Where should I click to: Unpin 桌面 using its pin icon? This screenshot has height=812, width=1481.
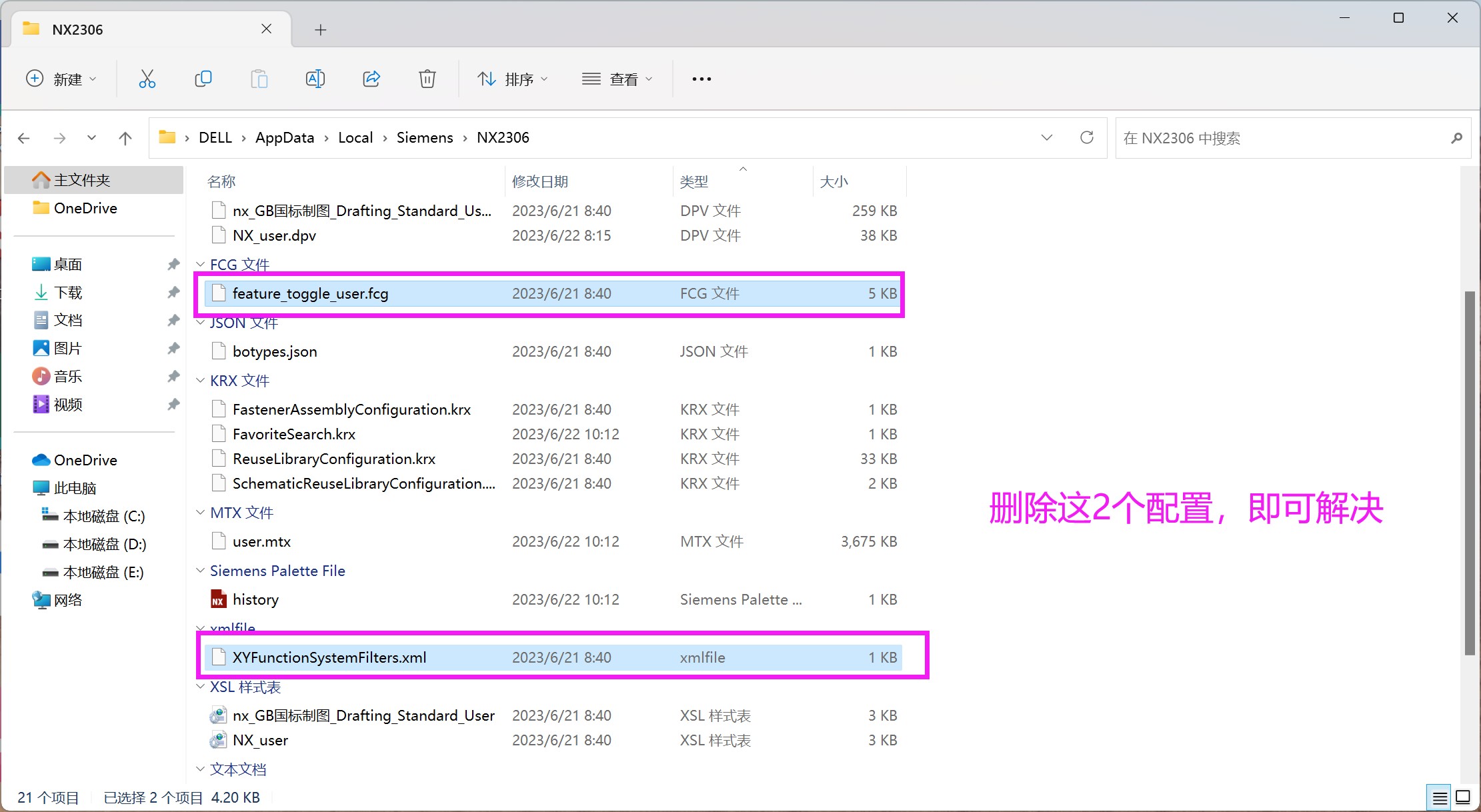click(x=173, y=264)
